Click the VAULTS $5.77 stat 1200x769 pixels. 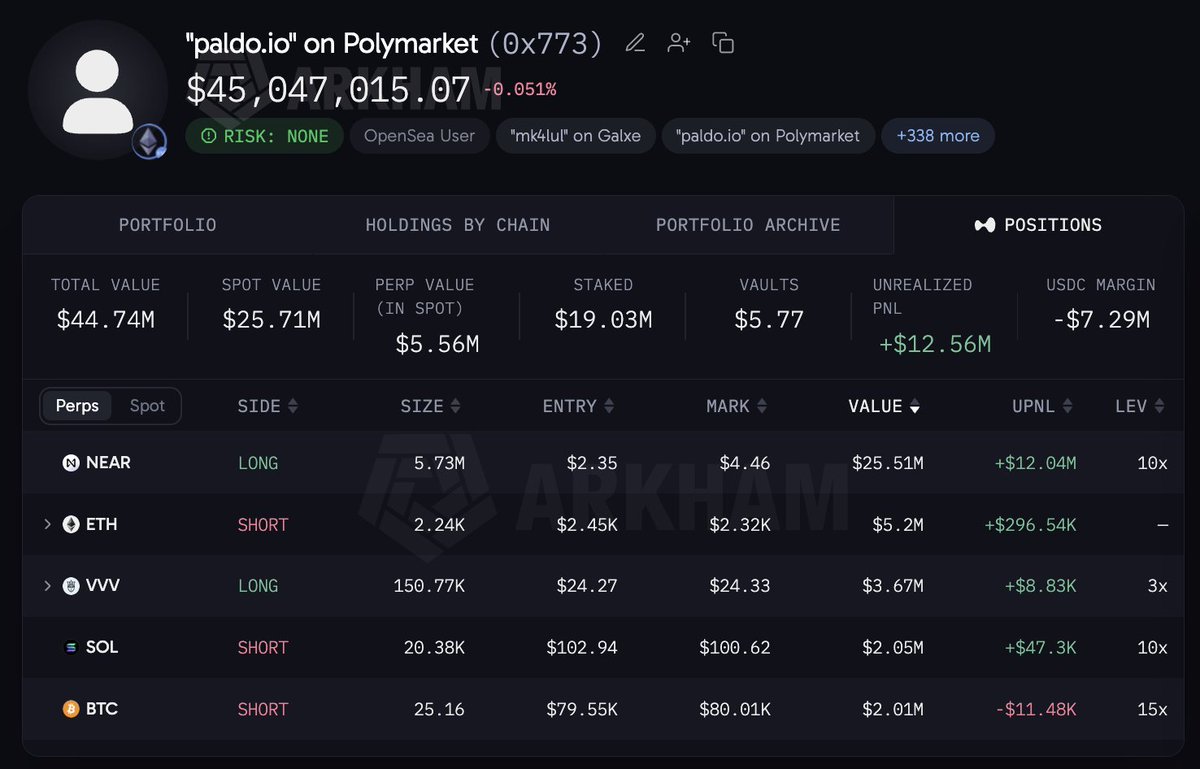769,304
